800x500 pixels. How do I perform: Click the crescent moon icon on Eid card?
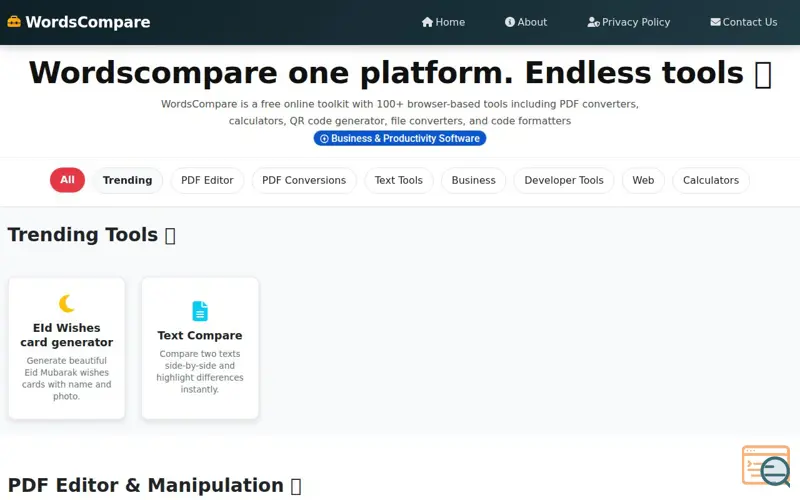click(x=67, y=304)
